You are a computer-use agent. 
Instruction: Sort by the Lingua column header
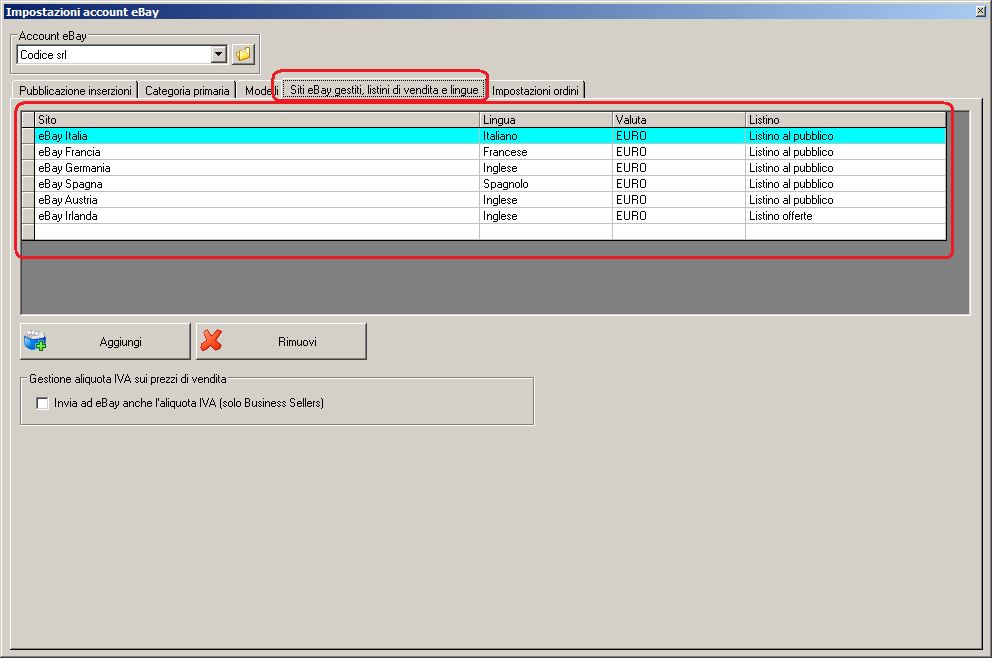(546, 120)
